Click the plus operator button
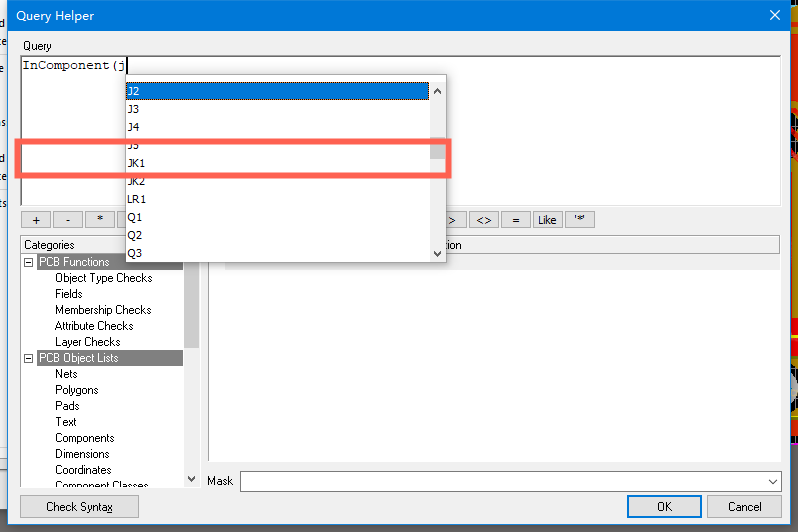 35,220
